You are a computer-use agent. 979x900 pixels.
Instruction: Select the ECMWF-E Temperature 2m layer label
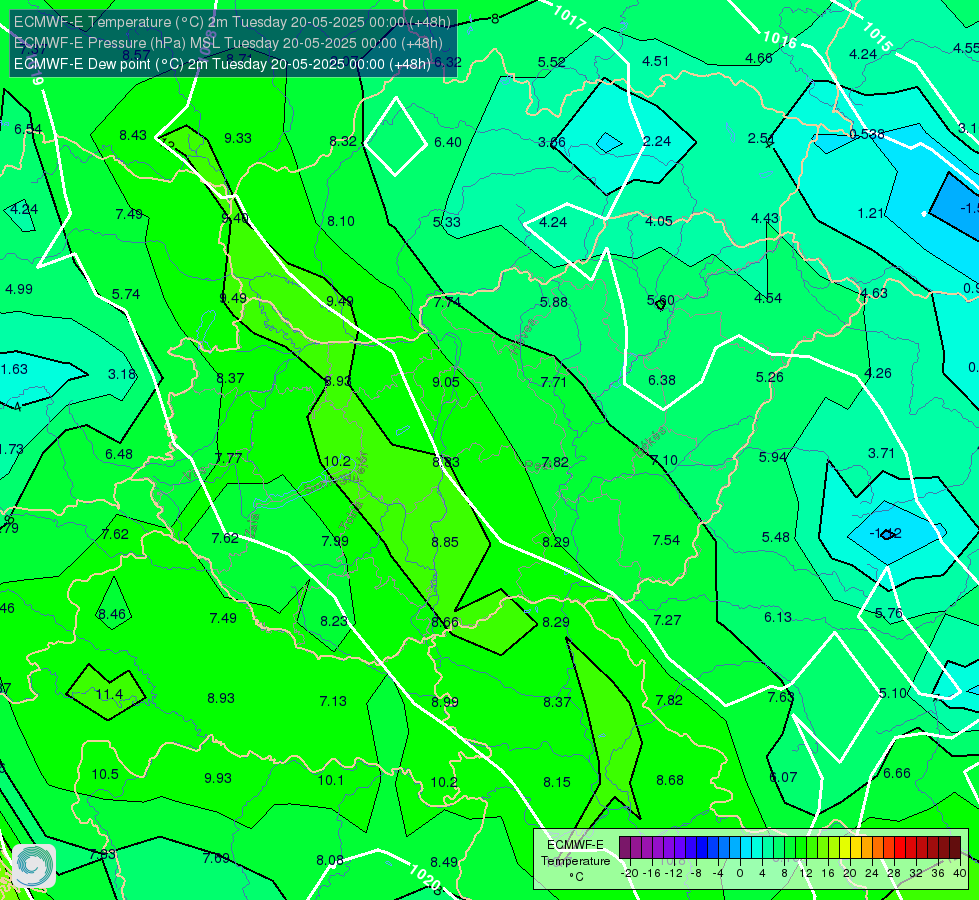pos(232,22)
